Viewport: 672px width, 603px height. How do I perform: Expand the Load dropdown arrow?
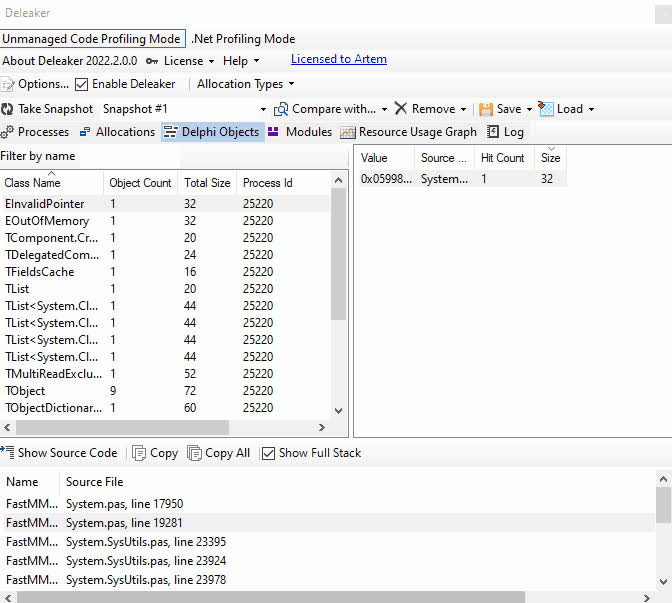point(591,110)
